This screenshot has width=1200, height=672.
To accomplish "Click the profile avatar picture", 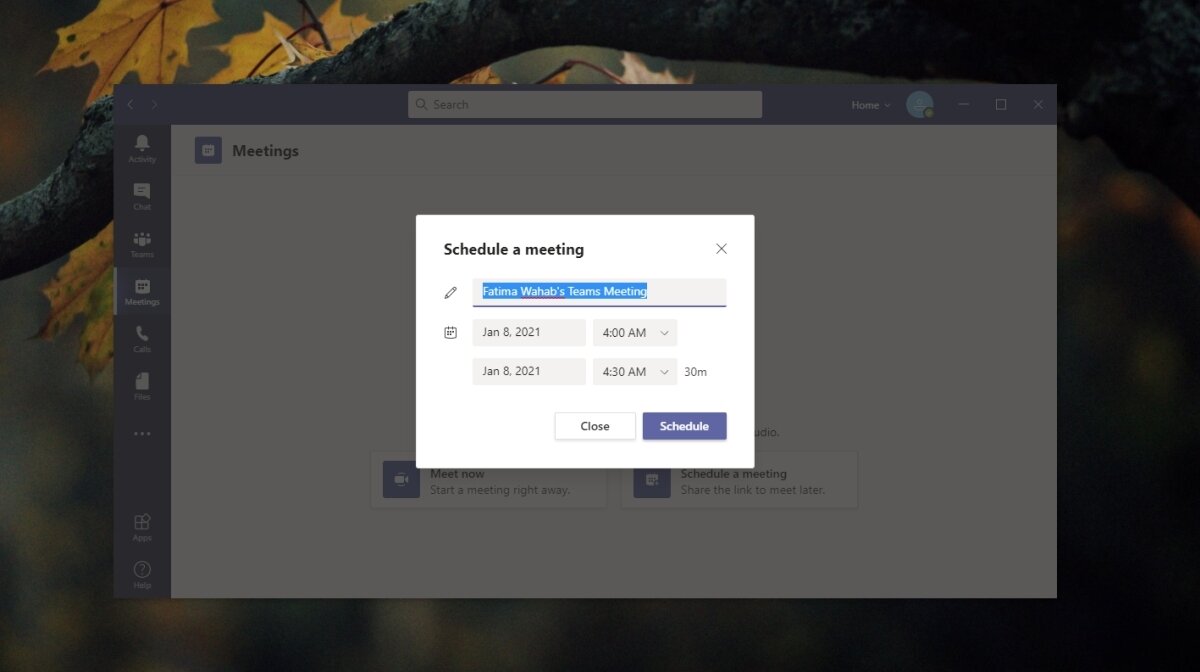I will pos(920,104).
